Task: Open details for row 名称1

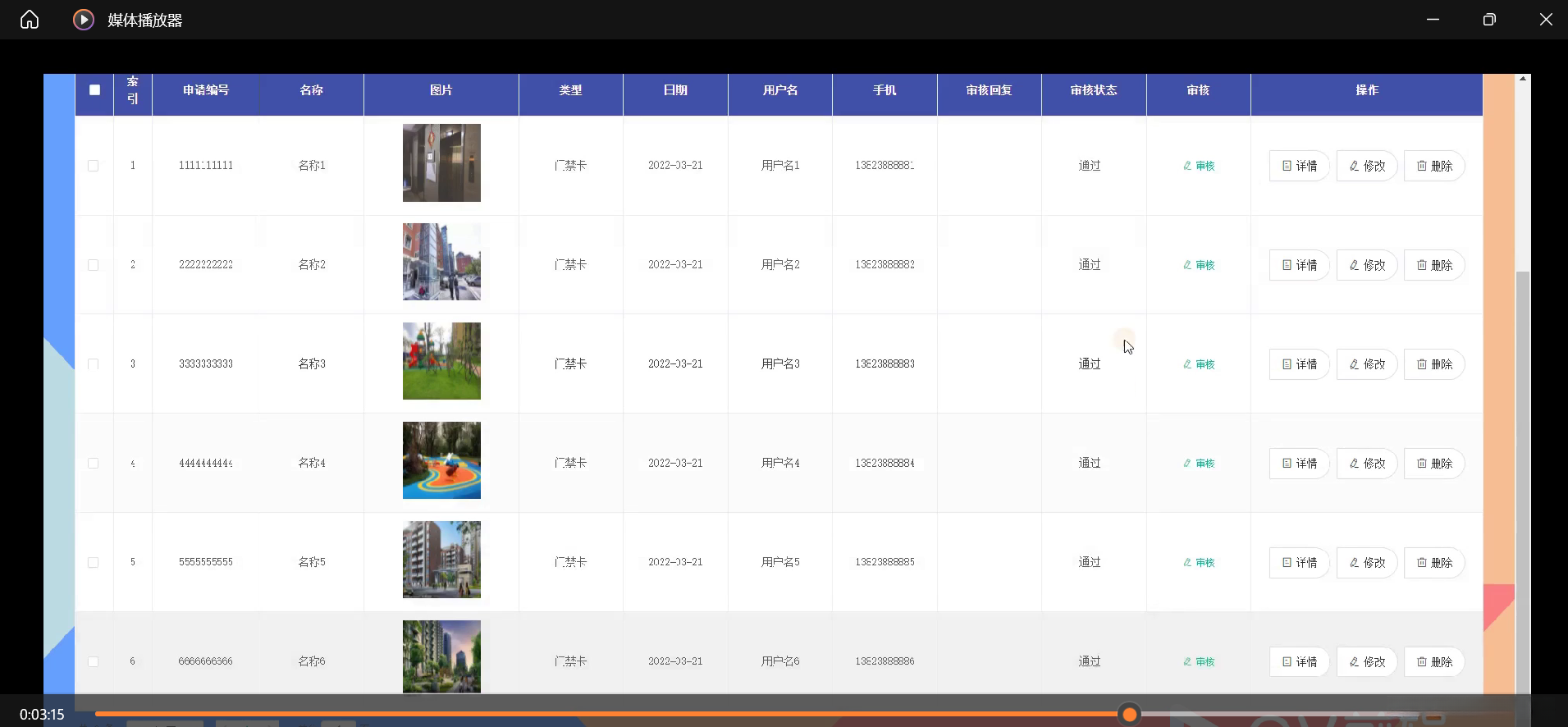Action: 1299,166
